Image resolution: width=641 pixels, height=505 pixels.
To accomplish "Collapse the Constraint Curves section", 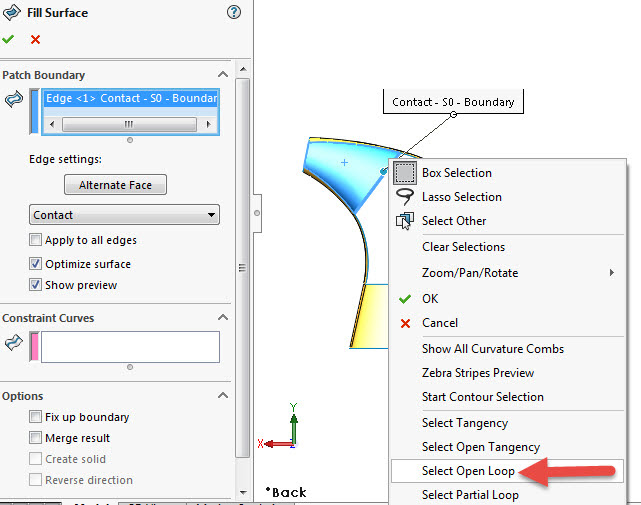I will pos(223,317).
